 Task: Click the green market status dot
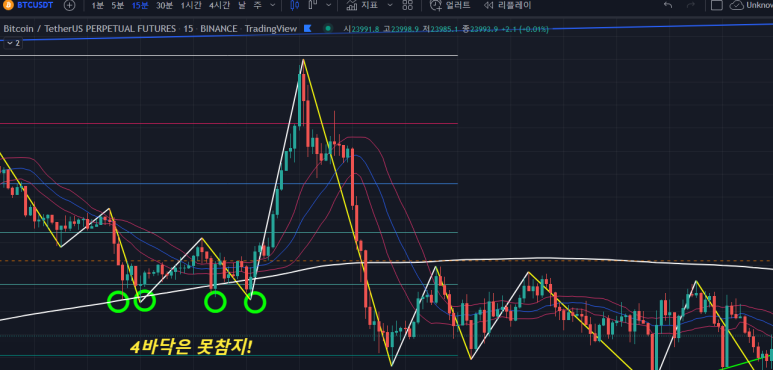click(328, 29)
